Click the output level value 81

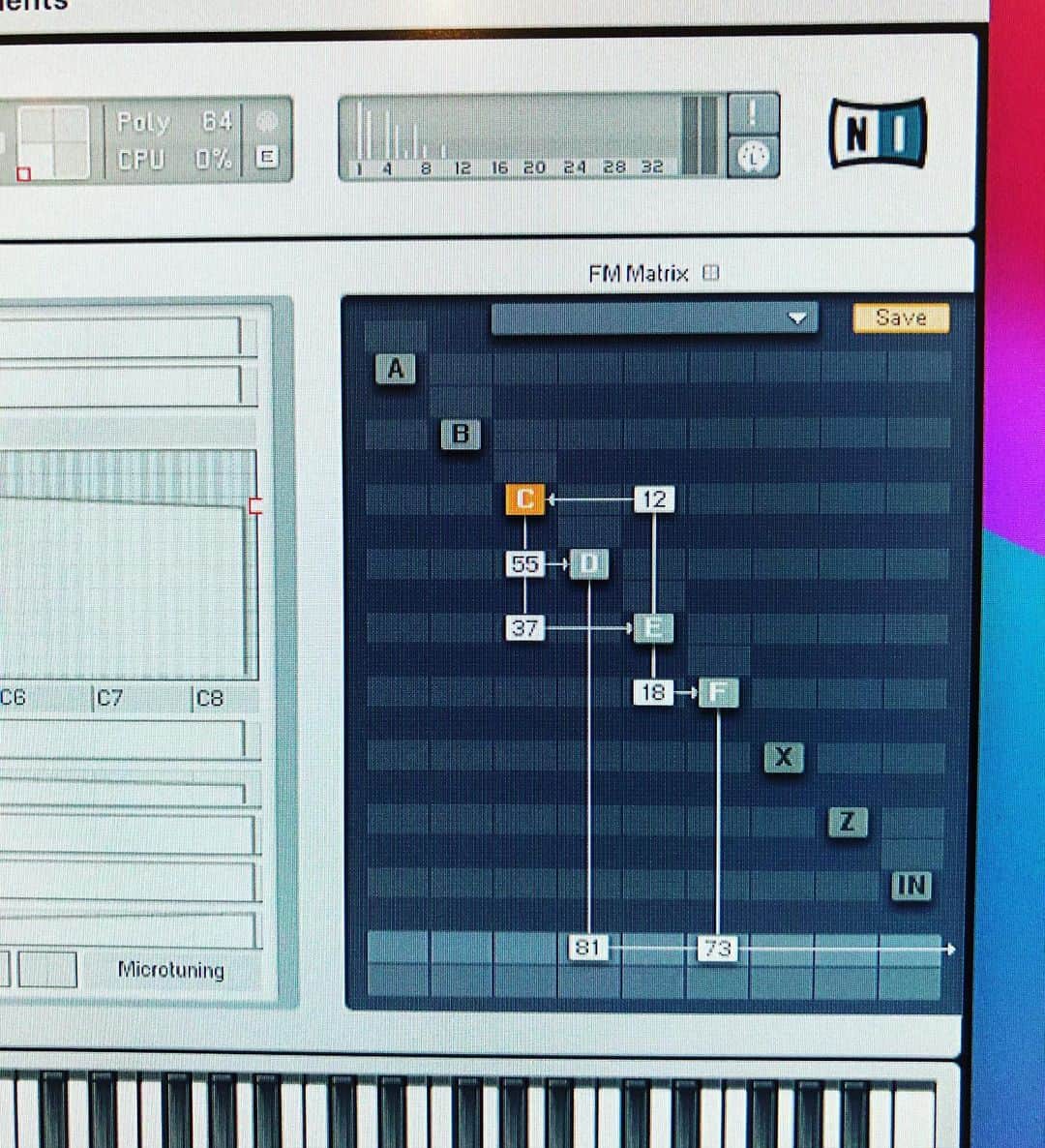588,948
